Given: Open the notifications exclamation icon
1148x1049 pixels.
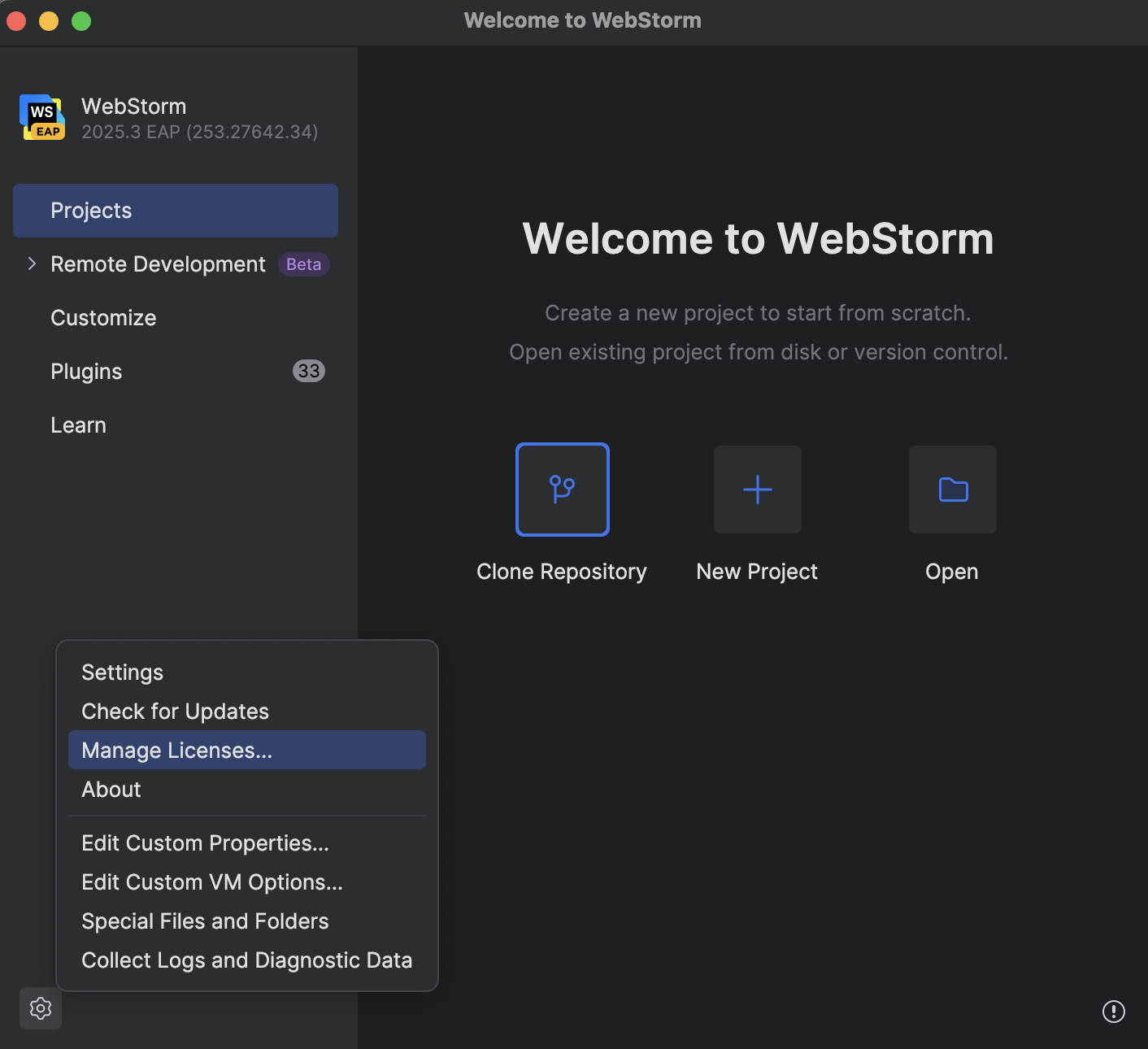Looking at the screenshot, I should [1113, 1012].
